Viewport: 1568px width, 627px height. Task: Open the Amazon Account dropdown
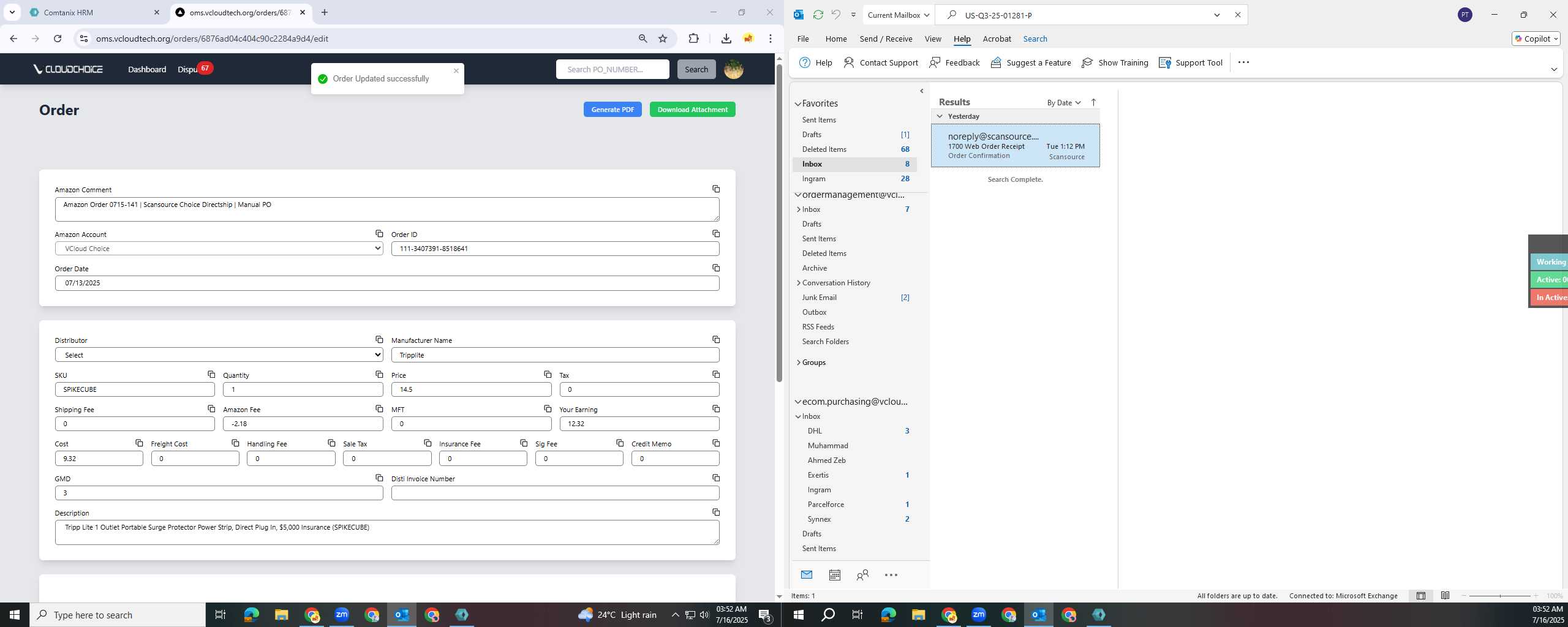[x=219, y=249]
